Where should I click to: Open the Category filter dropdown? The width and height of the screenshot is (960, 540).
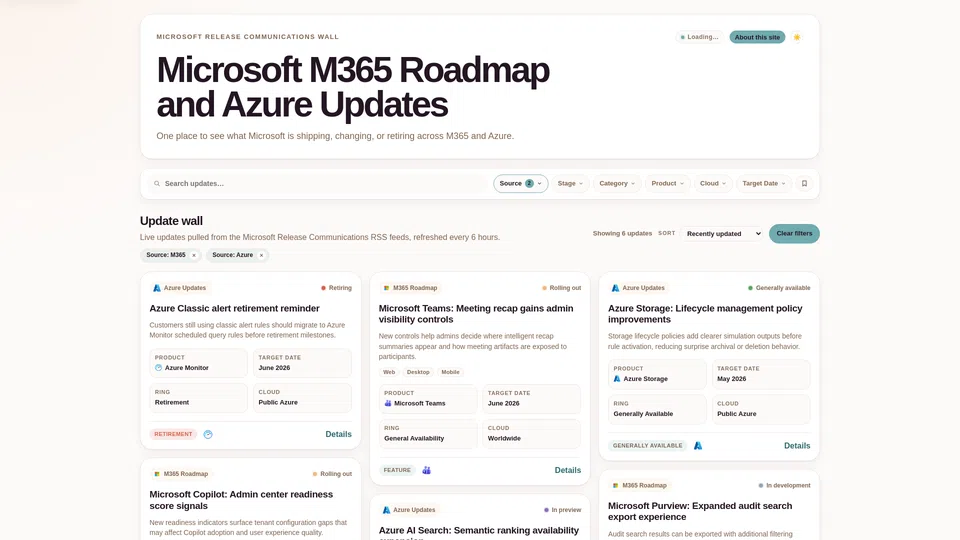(617, 184)
